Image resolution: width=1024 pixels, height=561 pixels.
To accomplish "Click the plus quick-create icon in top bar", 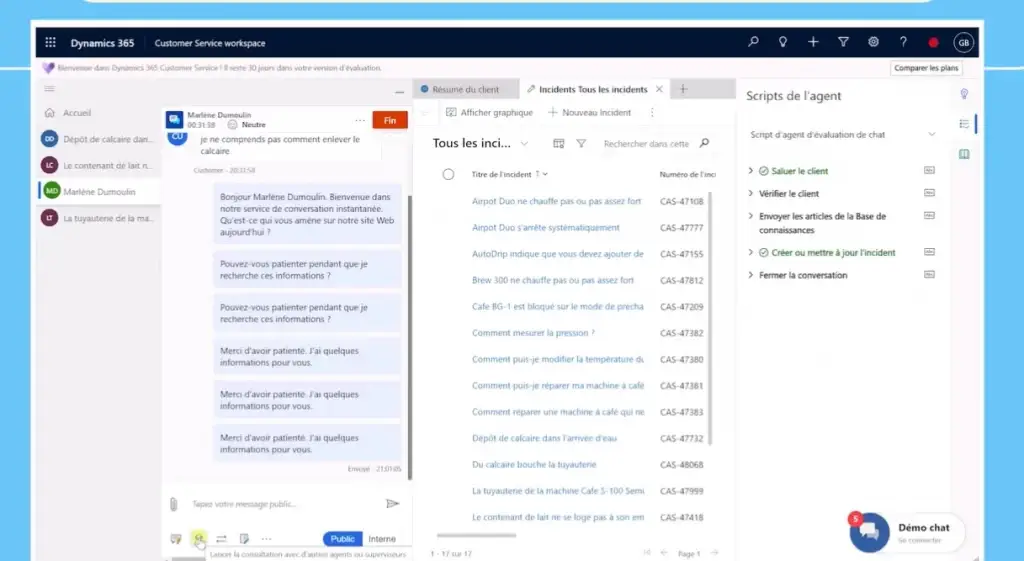I will [813, 42].
